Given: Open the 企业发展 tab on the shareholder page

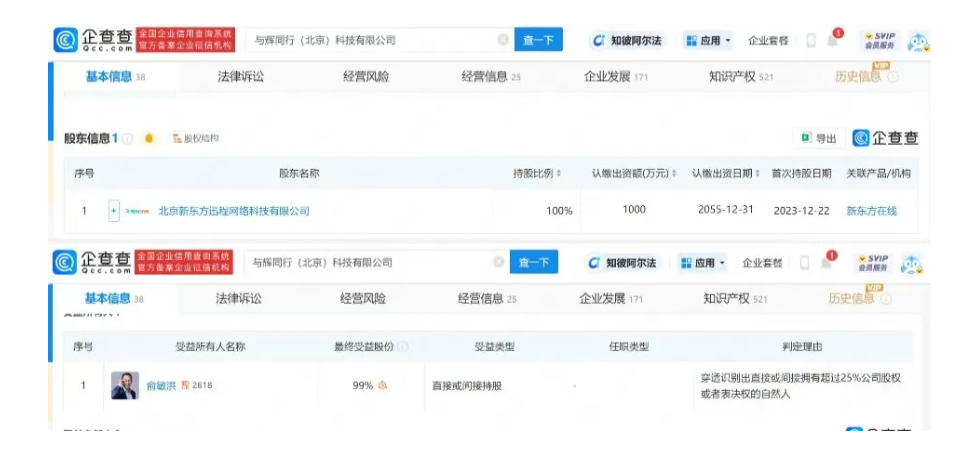Looking at the screenshot, I should point(616,77).
